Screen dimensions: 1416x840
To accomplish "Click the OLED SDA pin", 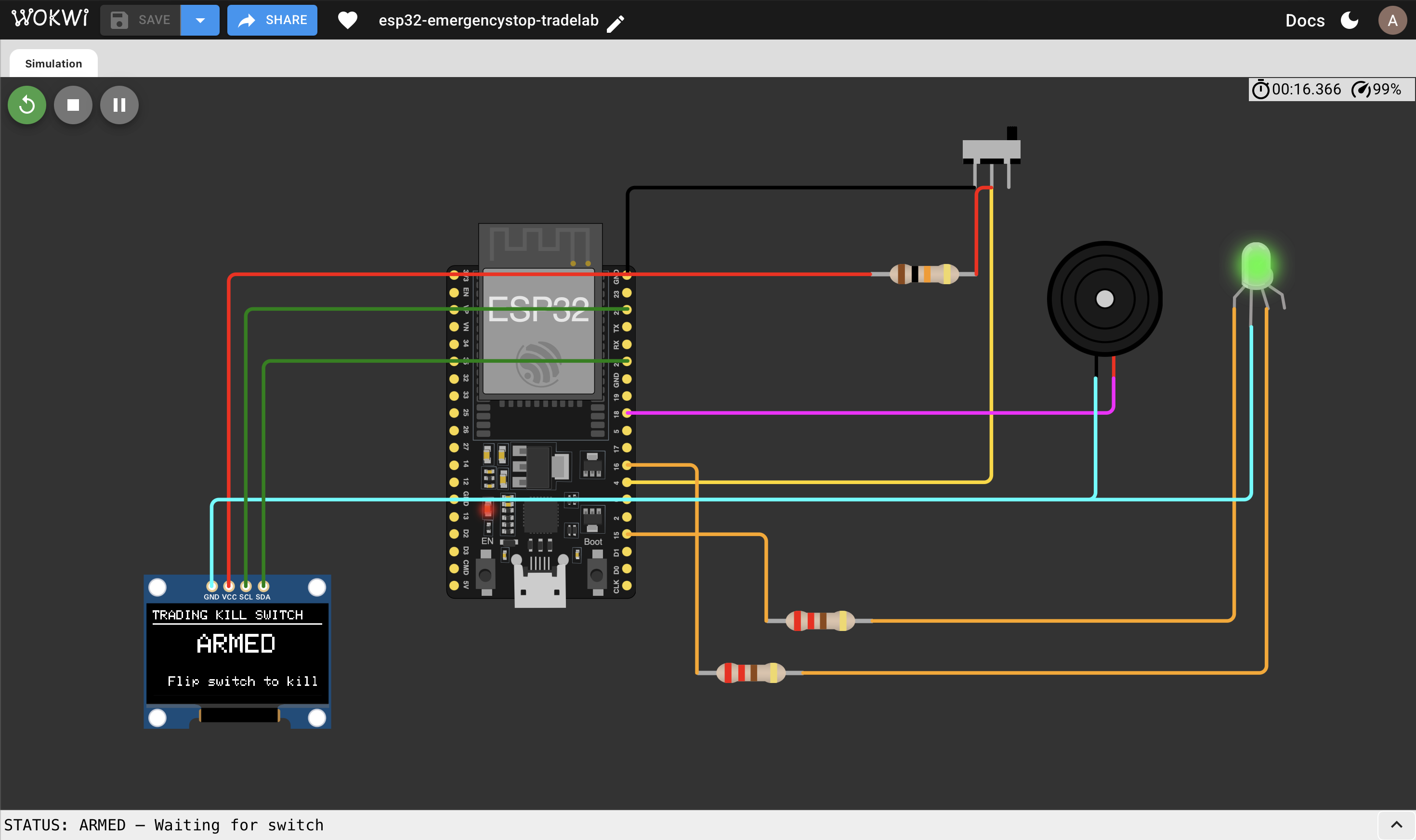I will (x=263, y=586).
